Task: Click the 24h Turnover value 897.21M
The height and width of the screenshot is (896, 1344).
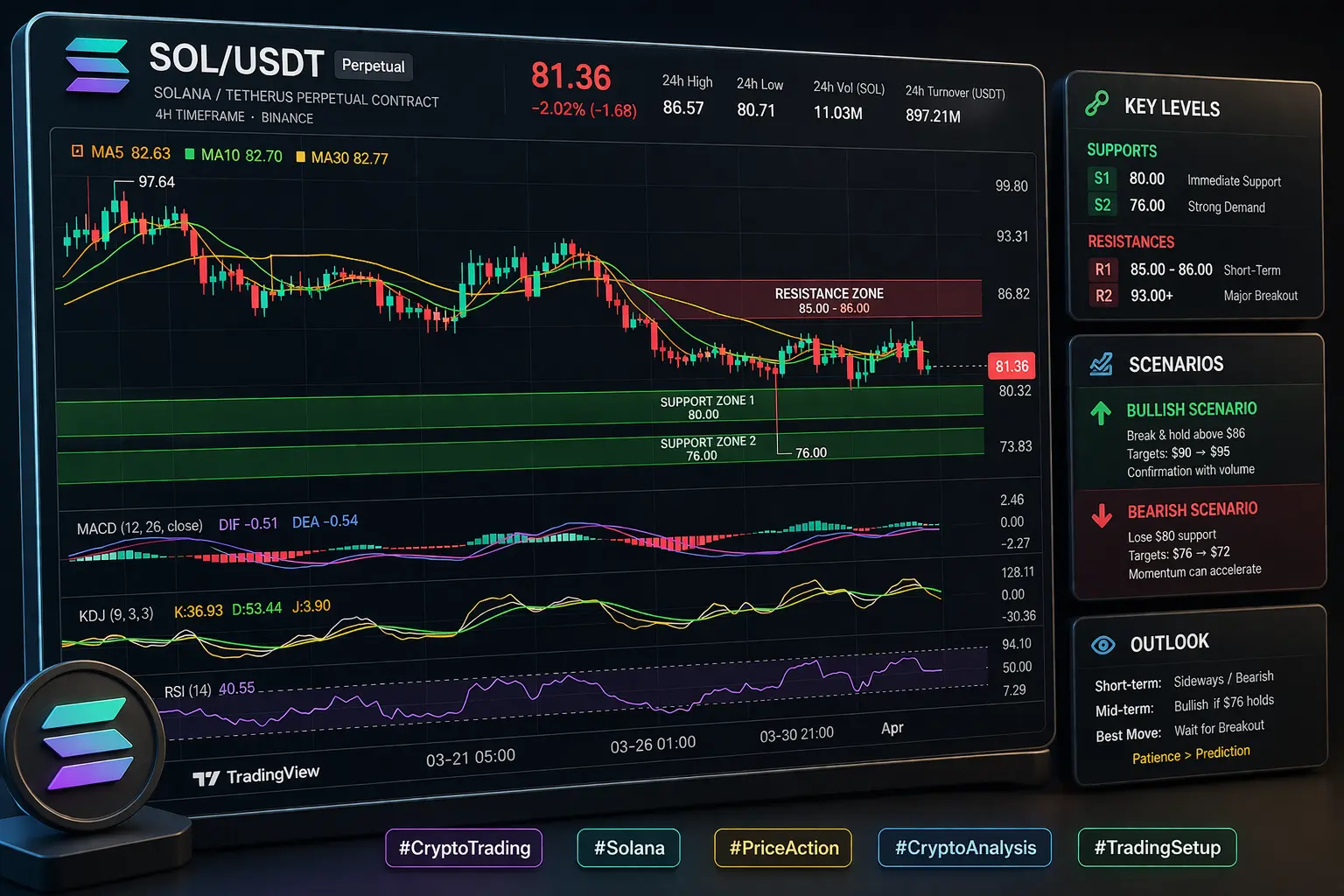Action: (x=933, y=116)
